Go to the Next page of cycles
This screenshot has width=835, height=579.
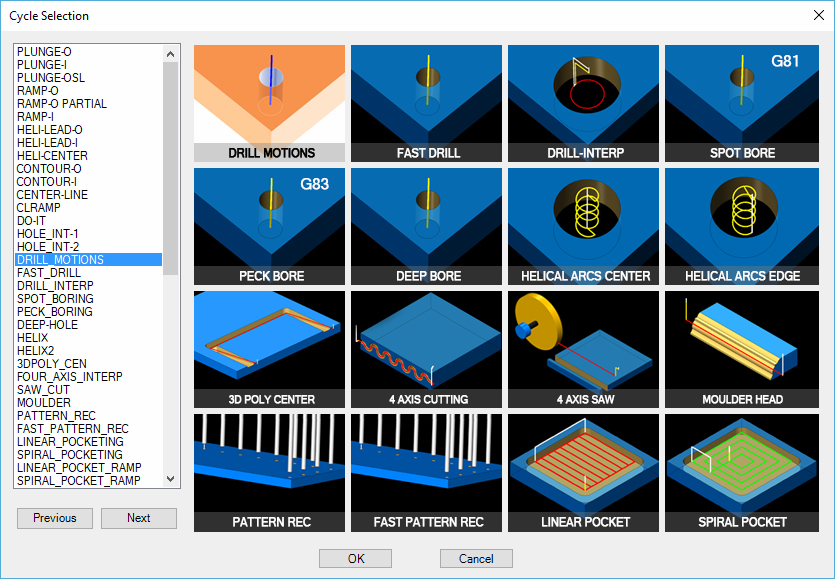[x=139, y=518]
